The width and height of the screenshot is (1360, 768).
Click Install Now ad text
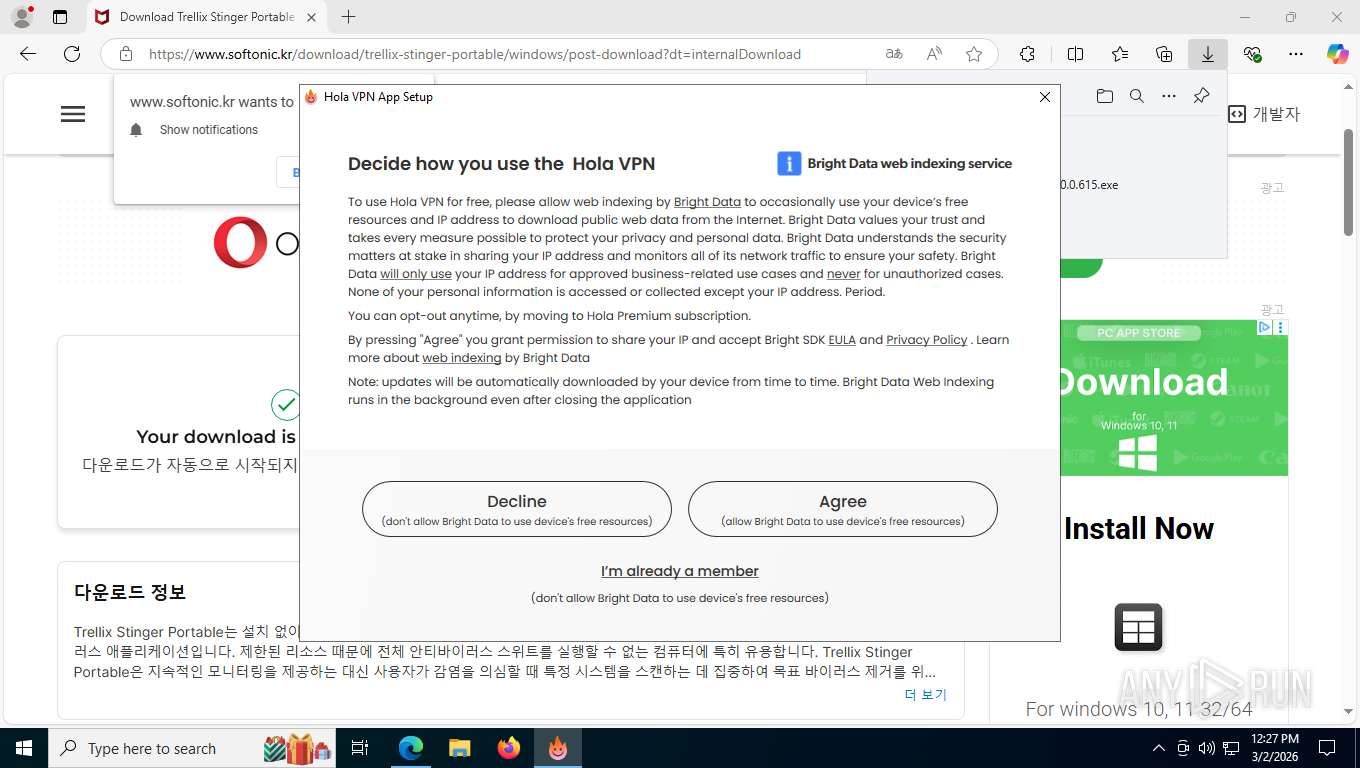click(1139, 528)
